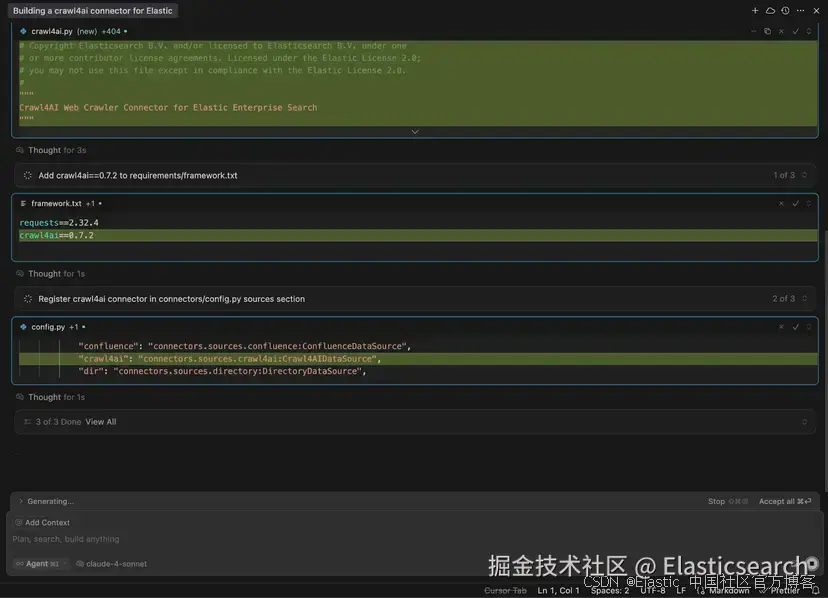Open the cloud background agents icon
The width and height of the screenshot is (828, 598).
(770, 11)
